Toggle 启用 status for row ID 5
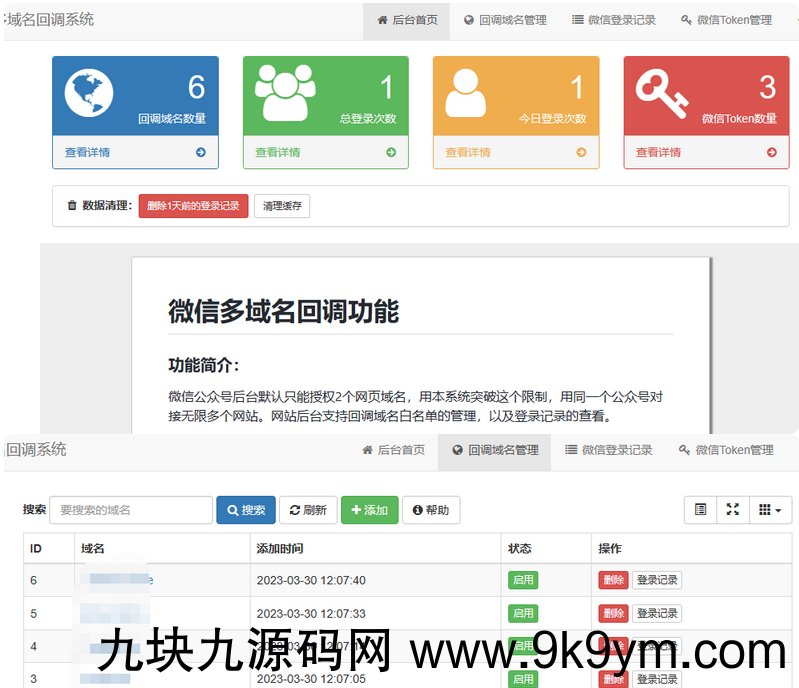 523,613
